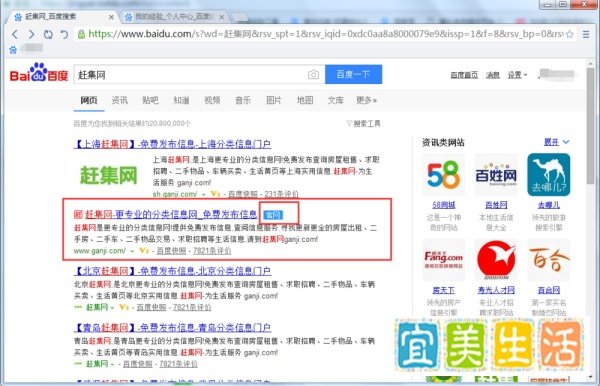Switch to the 我的经验_个人中心 browser tab

point(174,17)
